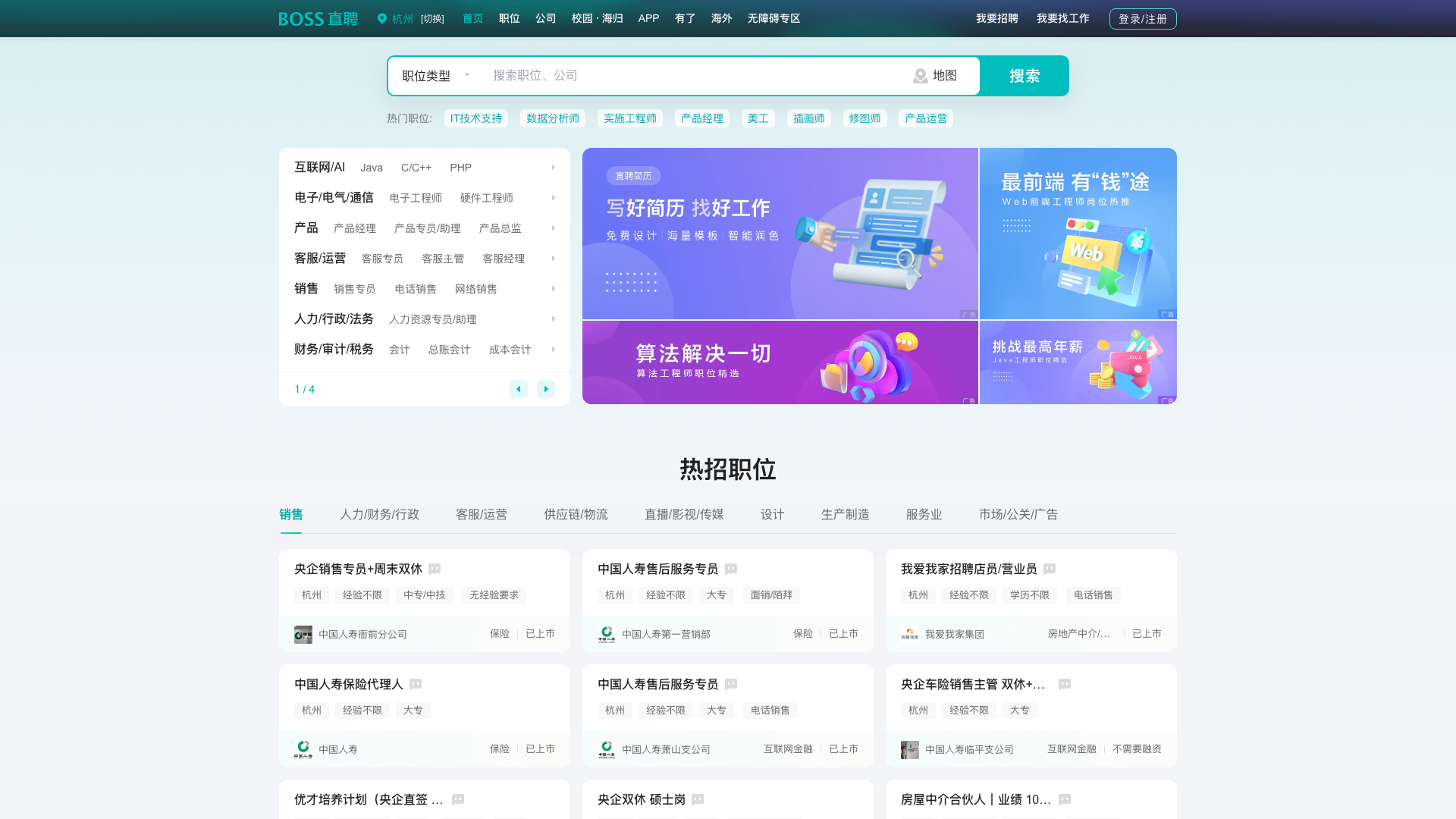Expand the 人力/行政/法务 category arrow

tap(554, 319)
